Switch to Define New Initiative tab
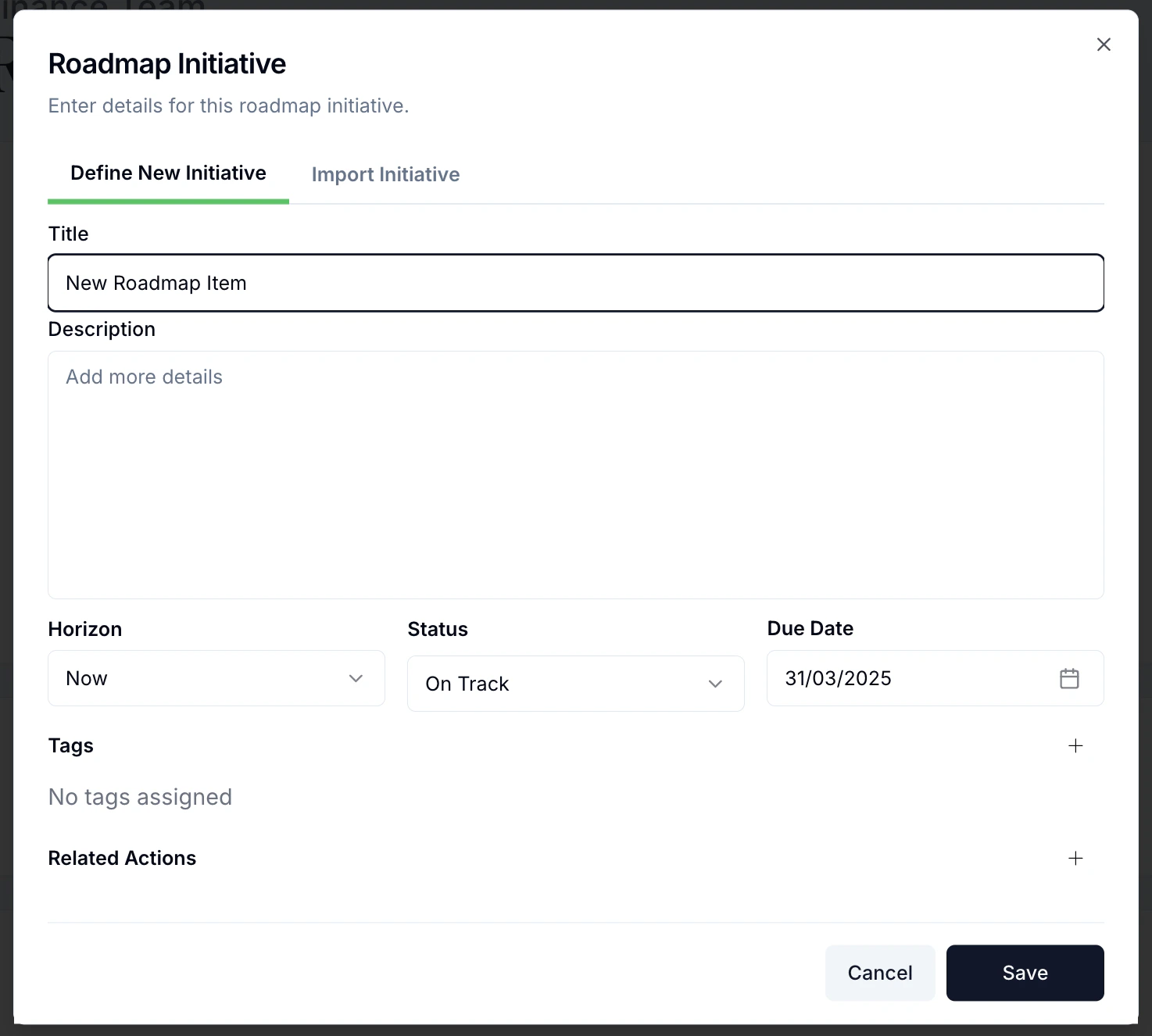Viewport: 1152px width, 1036px height. coord(168,173)
